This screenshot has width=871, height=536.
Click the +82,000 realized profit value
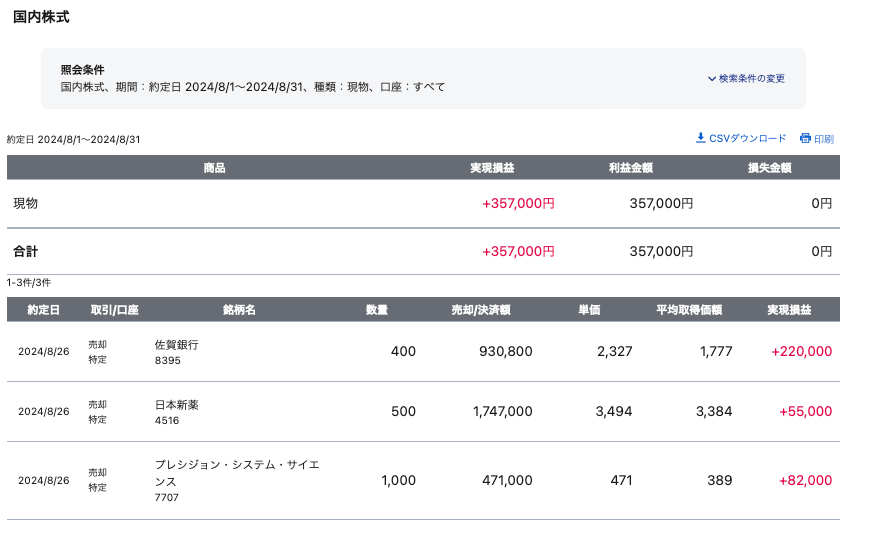pos(804,481)
